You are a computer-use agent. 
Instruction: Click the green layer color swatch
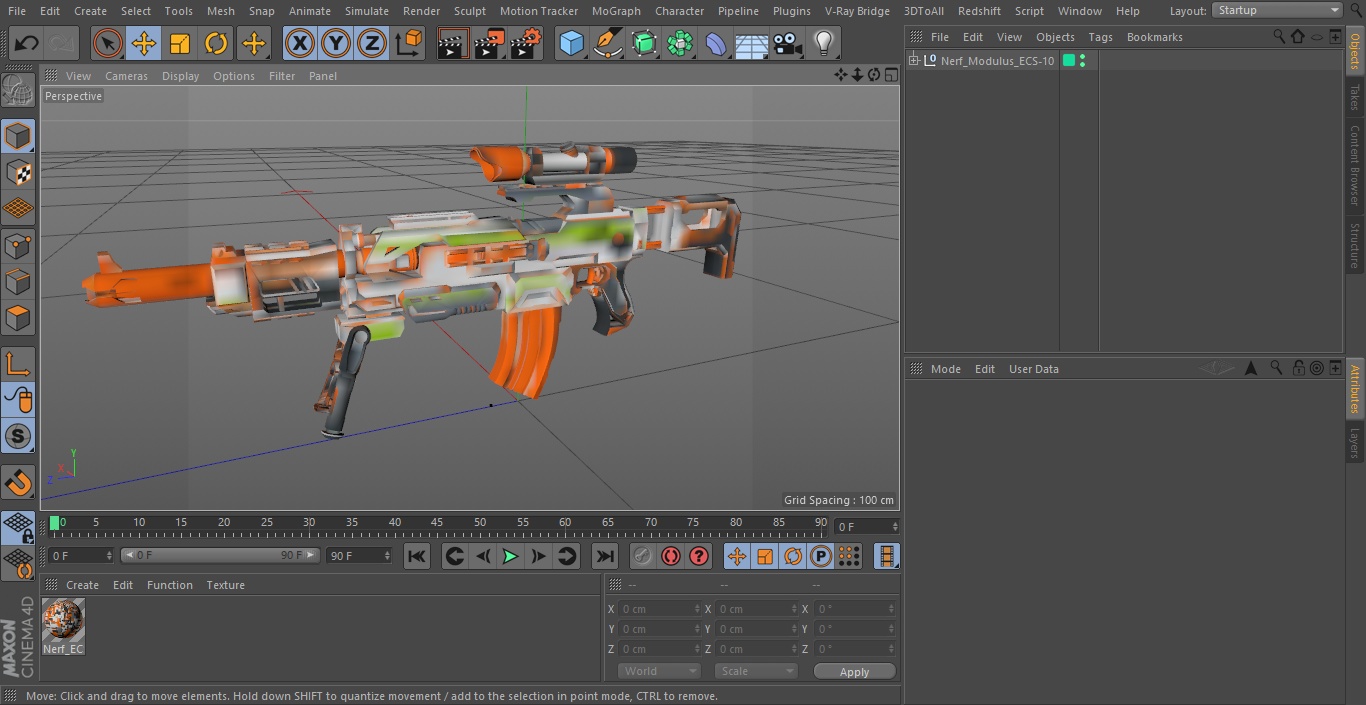coord(1069,61)
